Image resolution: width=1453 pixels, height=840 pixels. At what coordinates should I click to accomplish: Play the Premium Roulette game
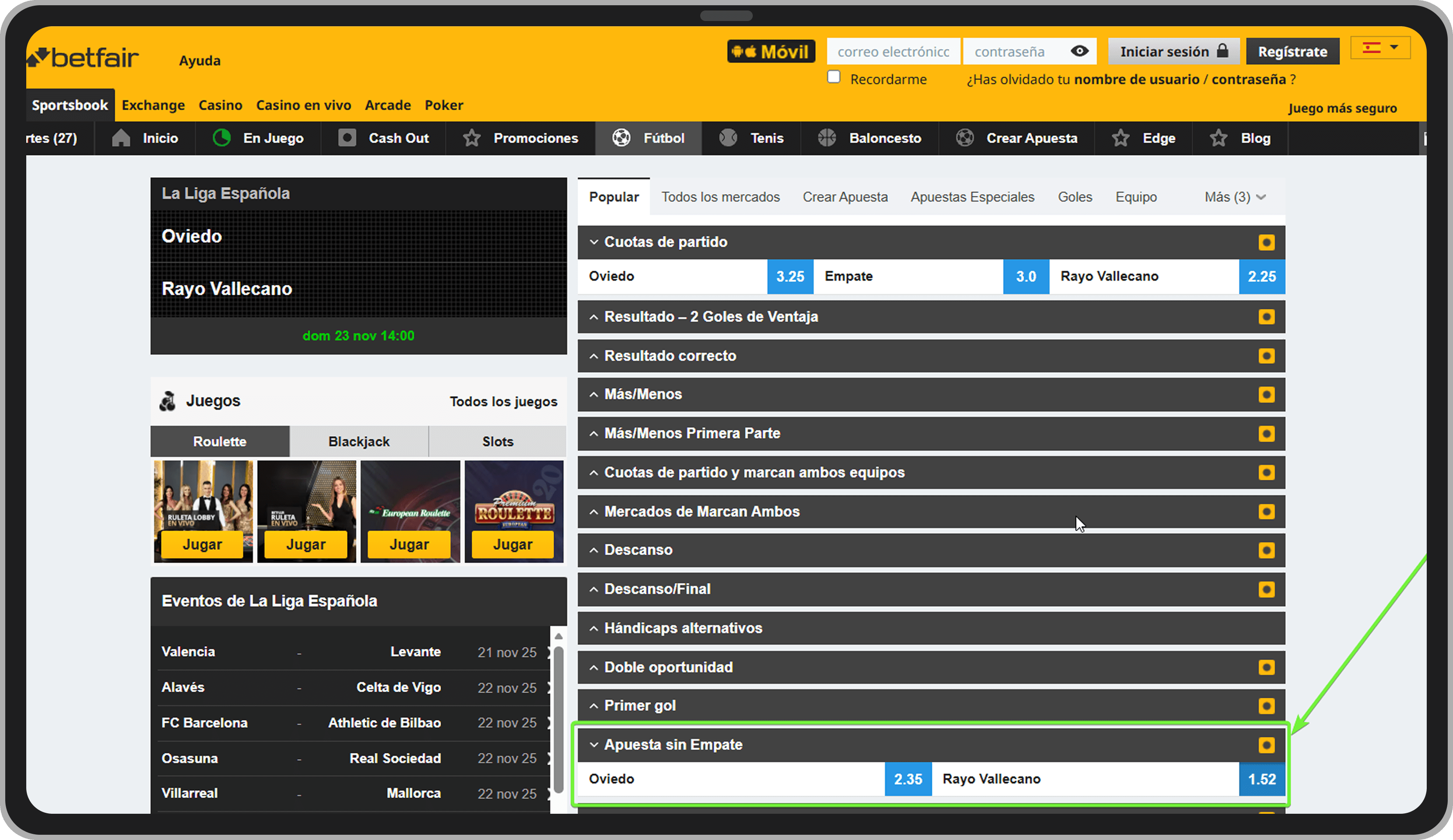point(512,544)
